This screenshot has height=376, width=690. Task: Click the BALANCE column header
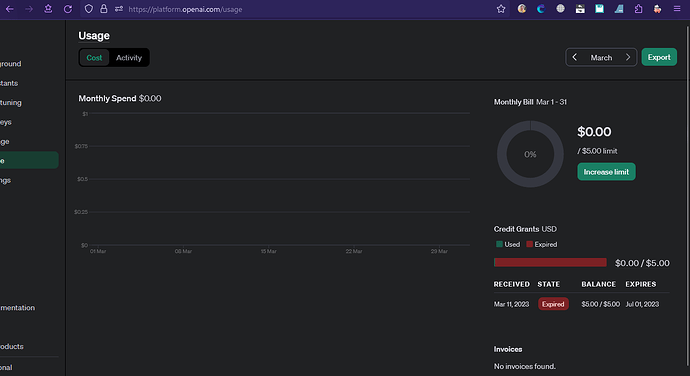(x=598, y=284)
